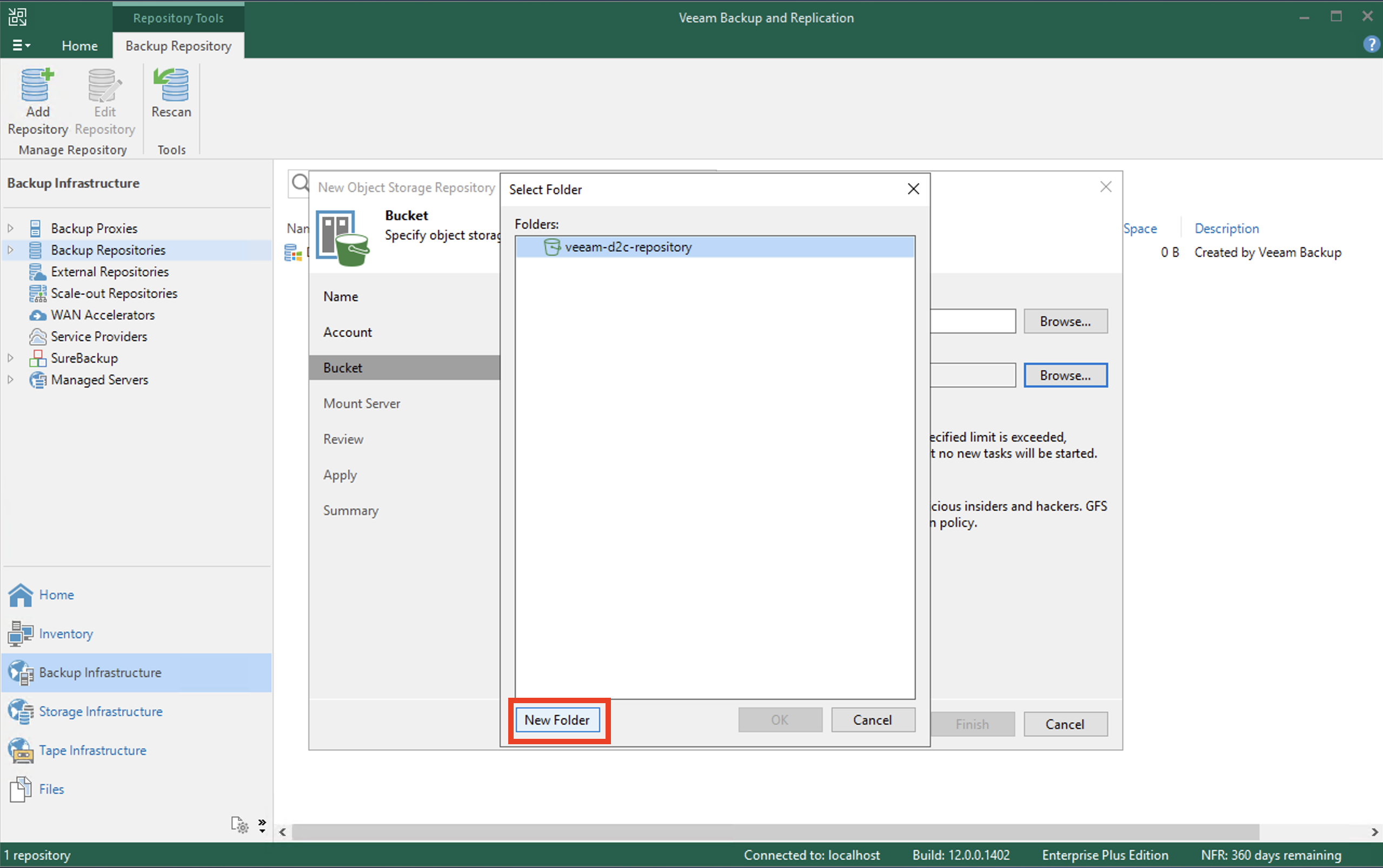Viewport: 1383px width, 868px height.
Task: Select External Repositories in the tree
Action: click(110, 271)
